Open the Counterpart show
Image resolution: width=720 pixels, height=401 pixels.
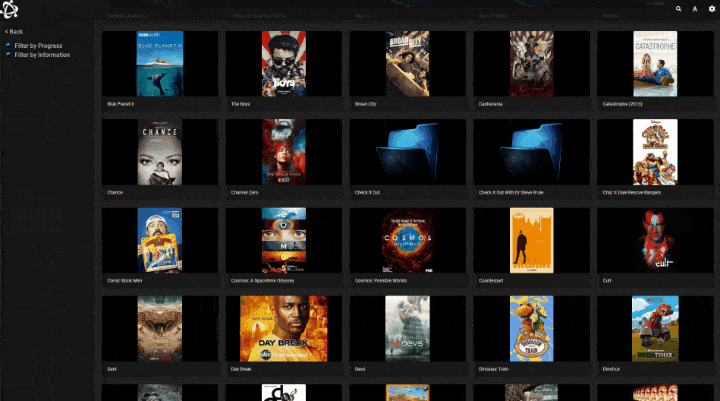click(532, 240)
